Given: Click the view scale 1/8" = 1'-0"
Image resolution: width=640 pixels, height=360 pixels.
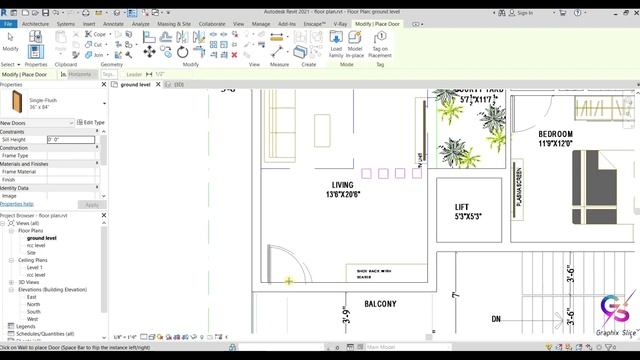Looking at the screenshot, I should click(124, 337).
